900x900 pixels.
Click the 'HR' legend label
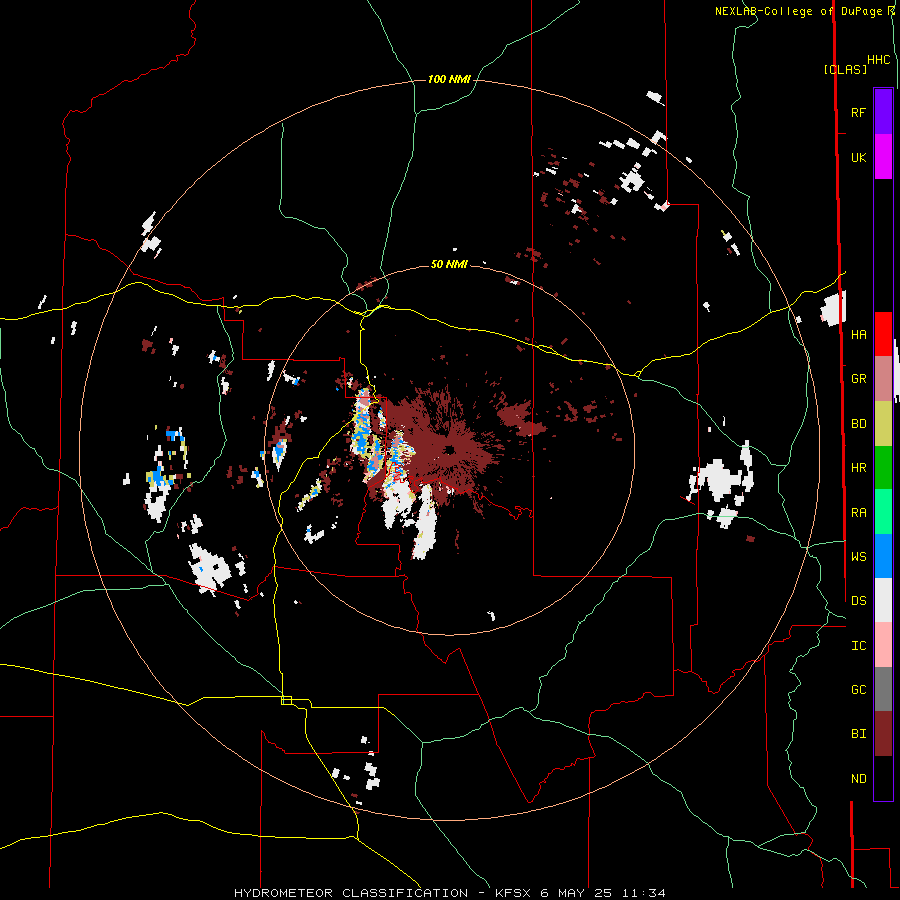pyautogui.click(x=858, y=468)
